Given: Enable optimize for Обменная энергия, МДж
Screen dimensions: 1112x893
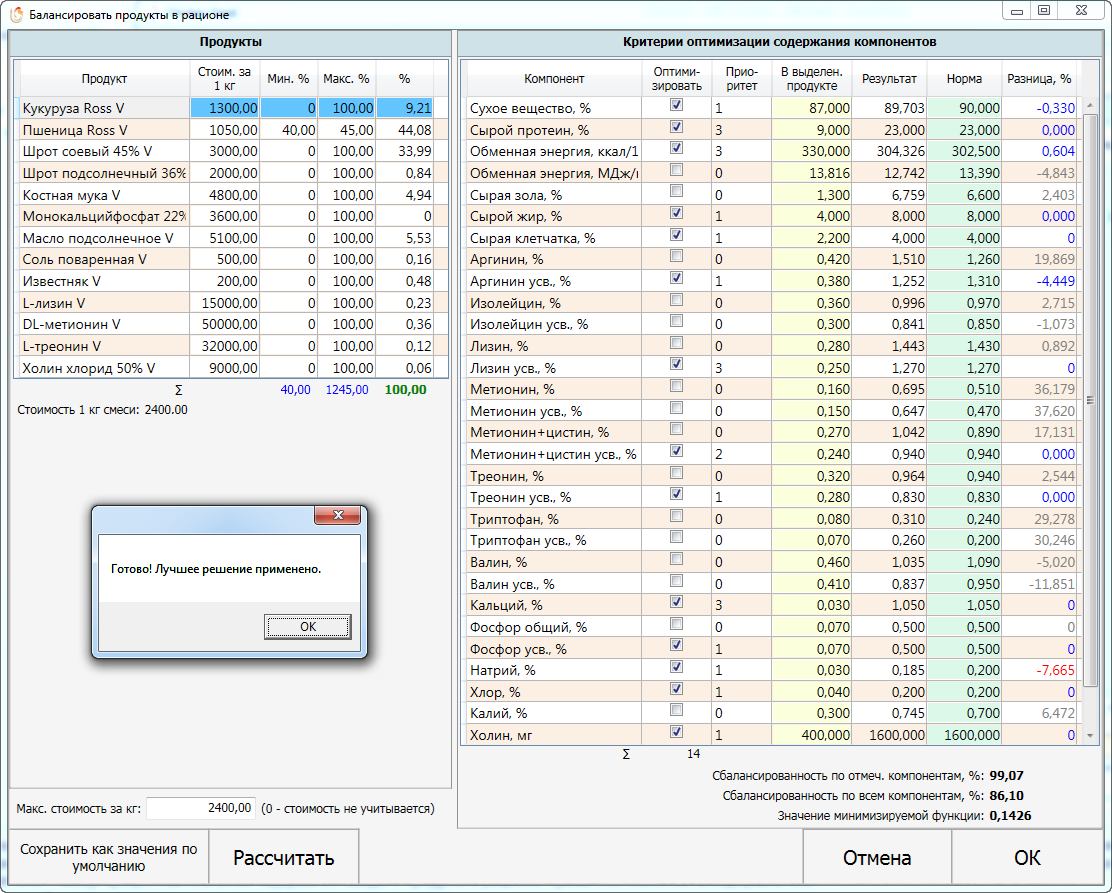Looking at the screenshot, I should tap(677, 170).
